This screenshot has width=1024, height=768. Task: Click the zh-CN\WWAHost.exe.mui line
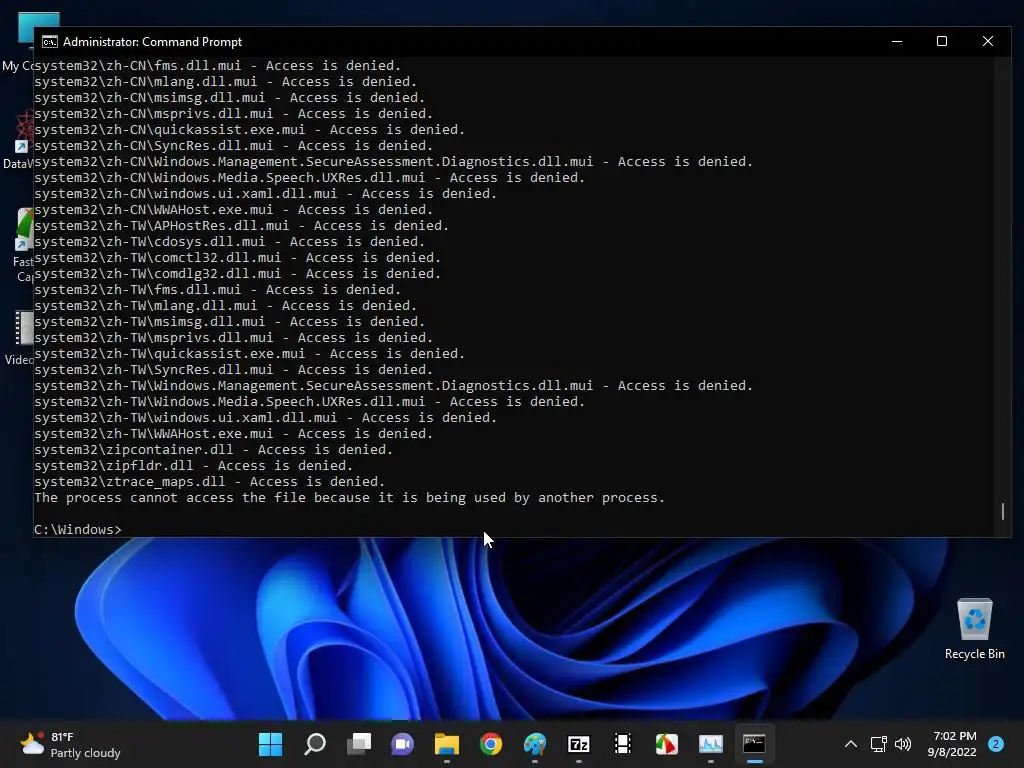click(233, 210)
